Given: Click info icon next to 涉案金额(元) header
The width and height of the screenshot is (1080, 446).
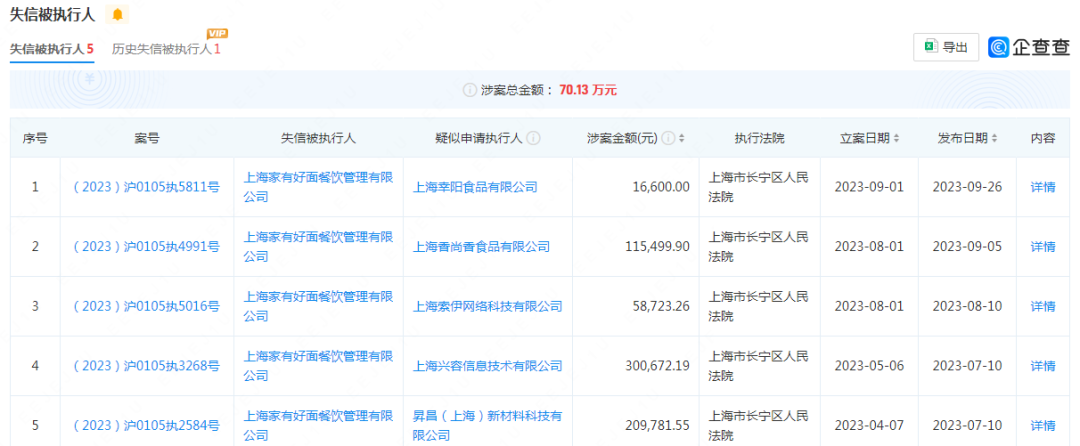Looking at the screenshot, I should tap(667, 138).
